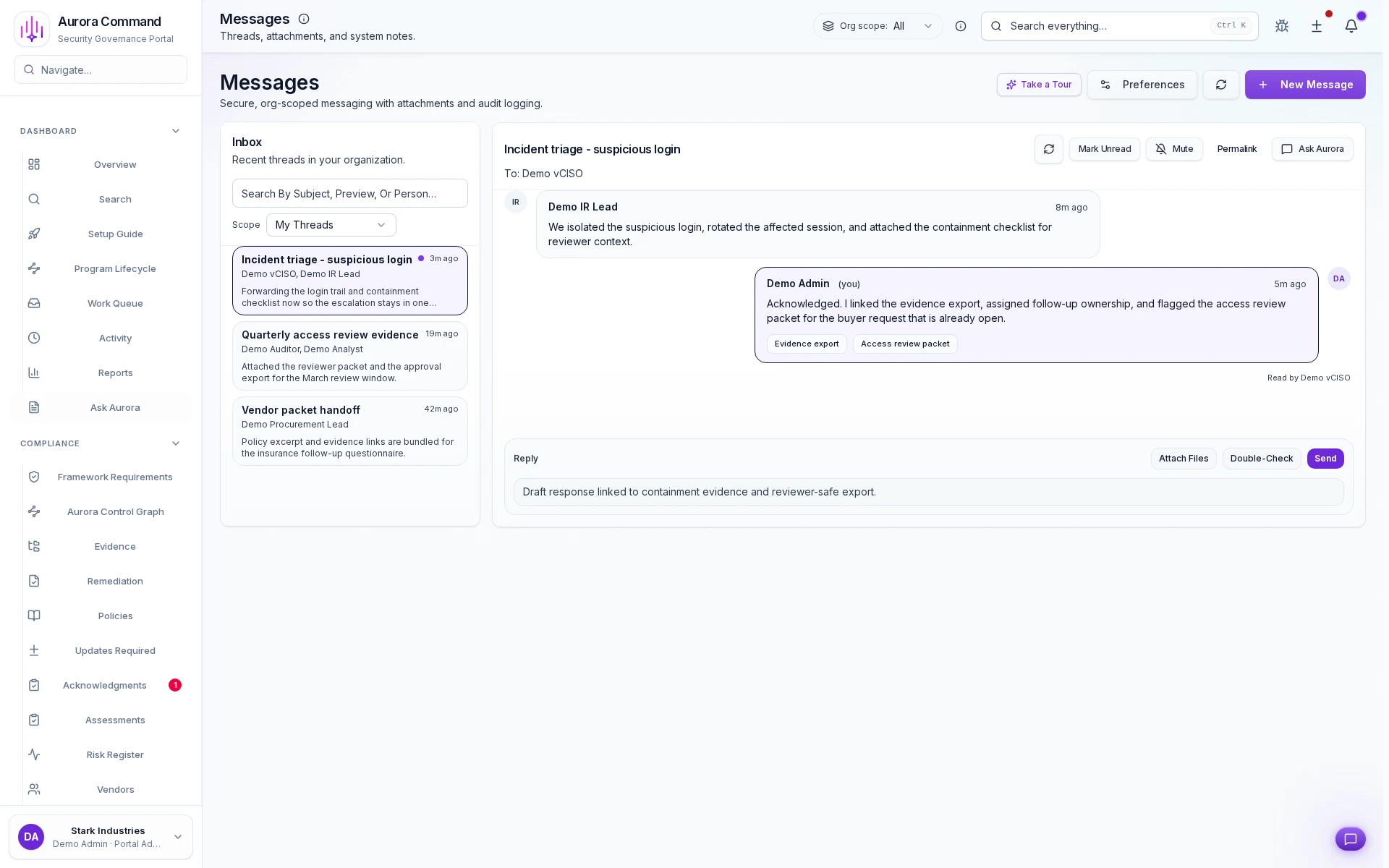This screenshot has width=1389, height=868.
Task: Open the Evidence export attachment chip
Action: 807,344
